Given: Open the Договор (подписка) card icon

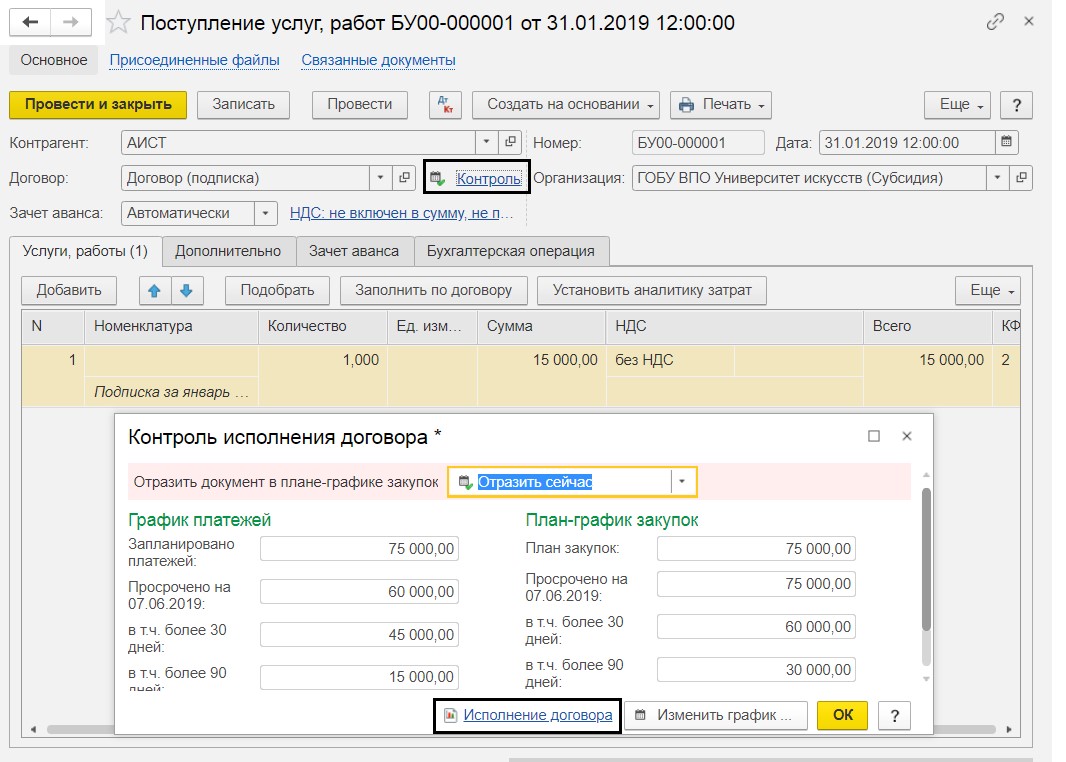Looking at the screenshot, I should click(x=405, y=179).
